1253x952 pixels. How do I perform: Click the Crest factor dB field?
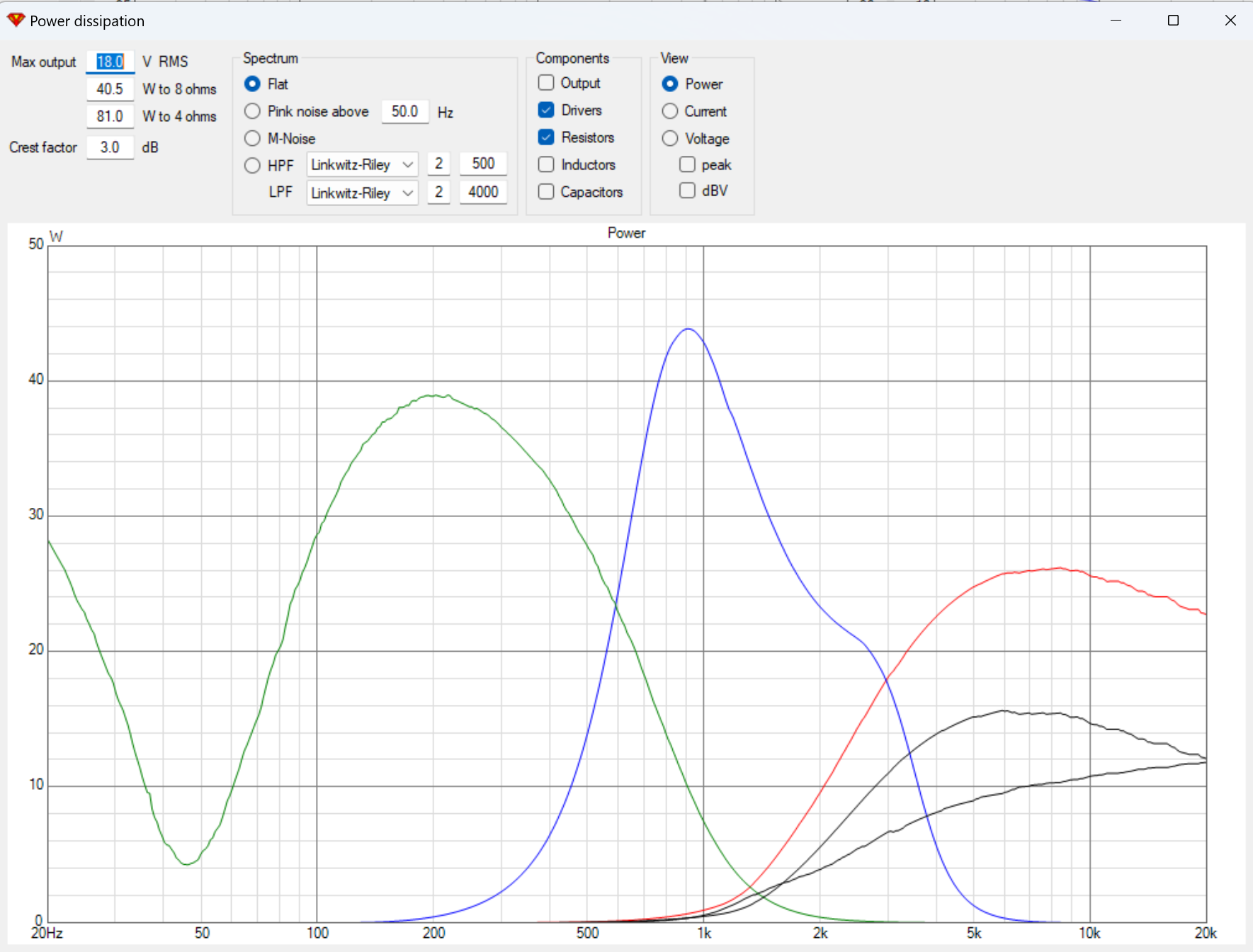pyautogui.click(x=110, y=147)
